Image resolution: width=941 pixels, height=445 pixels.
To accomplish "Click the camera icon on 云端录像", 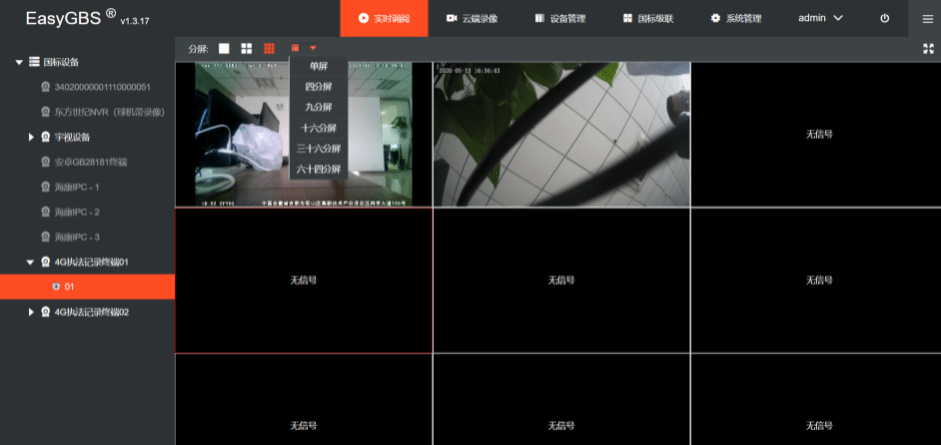I will pyautogui.click(x=452, y=19).
